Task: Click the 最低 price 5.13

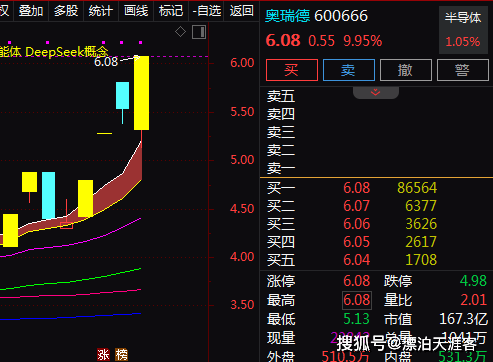Action: 357,319
